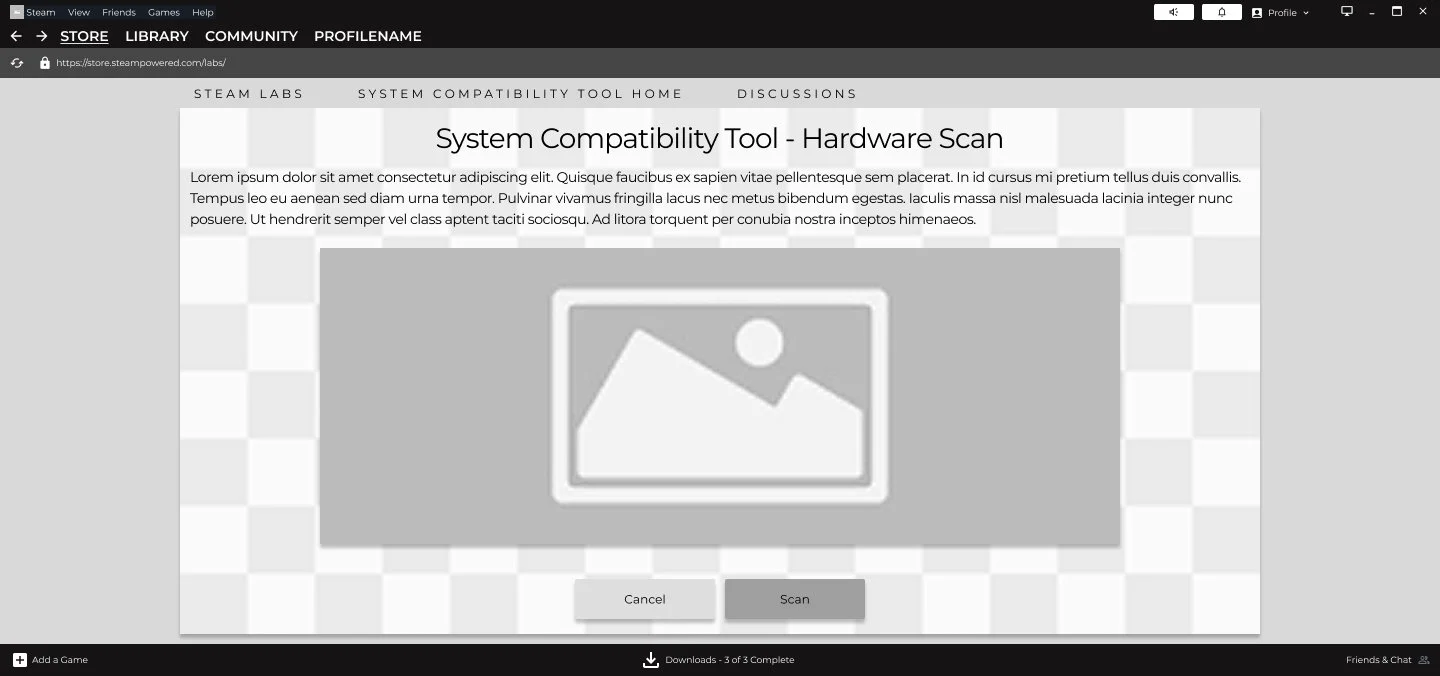Click the store URL address field
1440x676 pixels.
[x=141, y=63]
